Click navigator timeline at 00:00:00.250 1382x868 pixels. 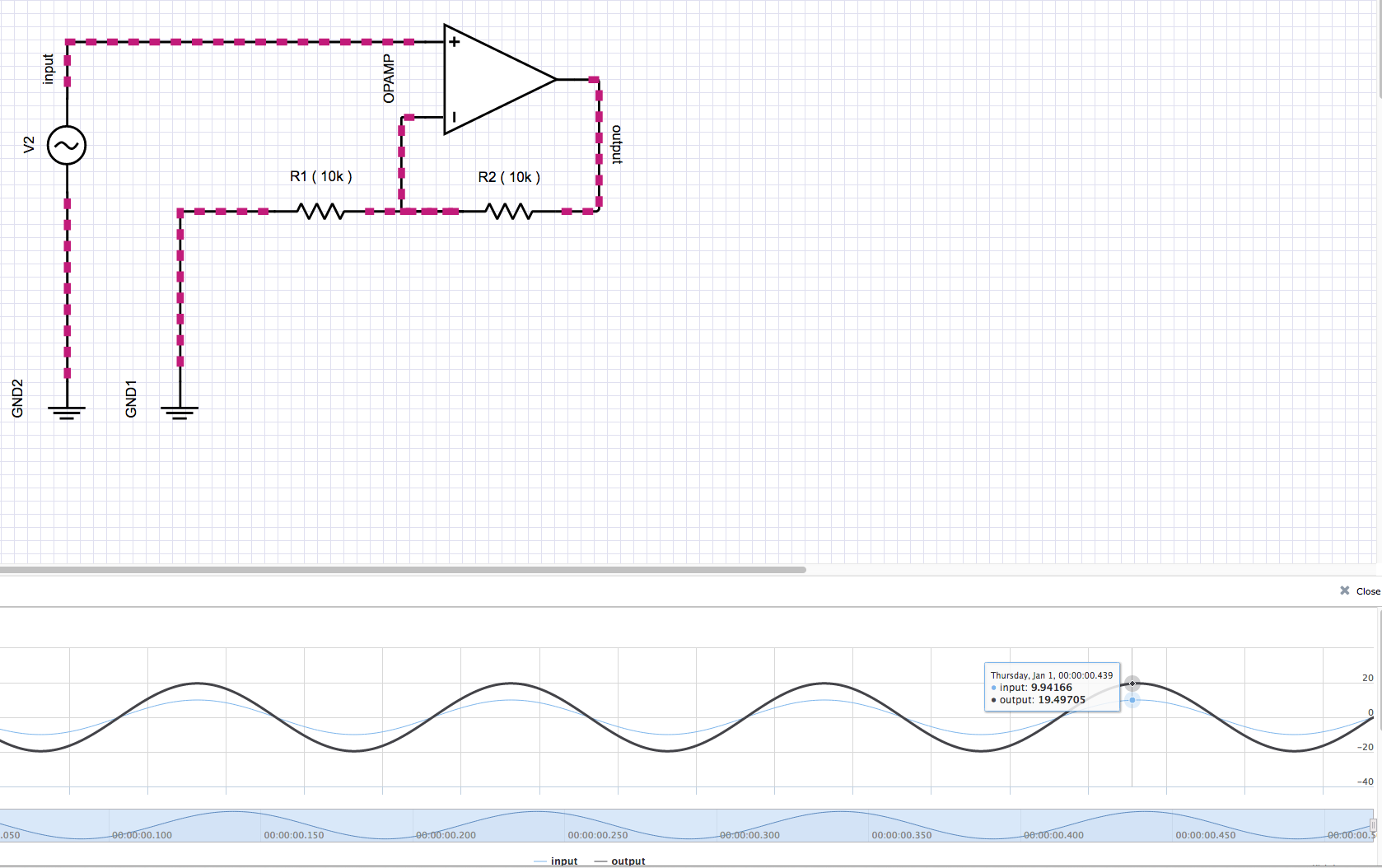[598, 835]
